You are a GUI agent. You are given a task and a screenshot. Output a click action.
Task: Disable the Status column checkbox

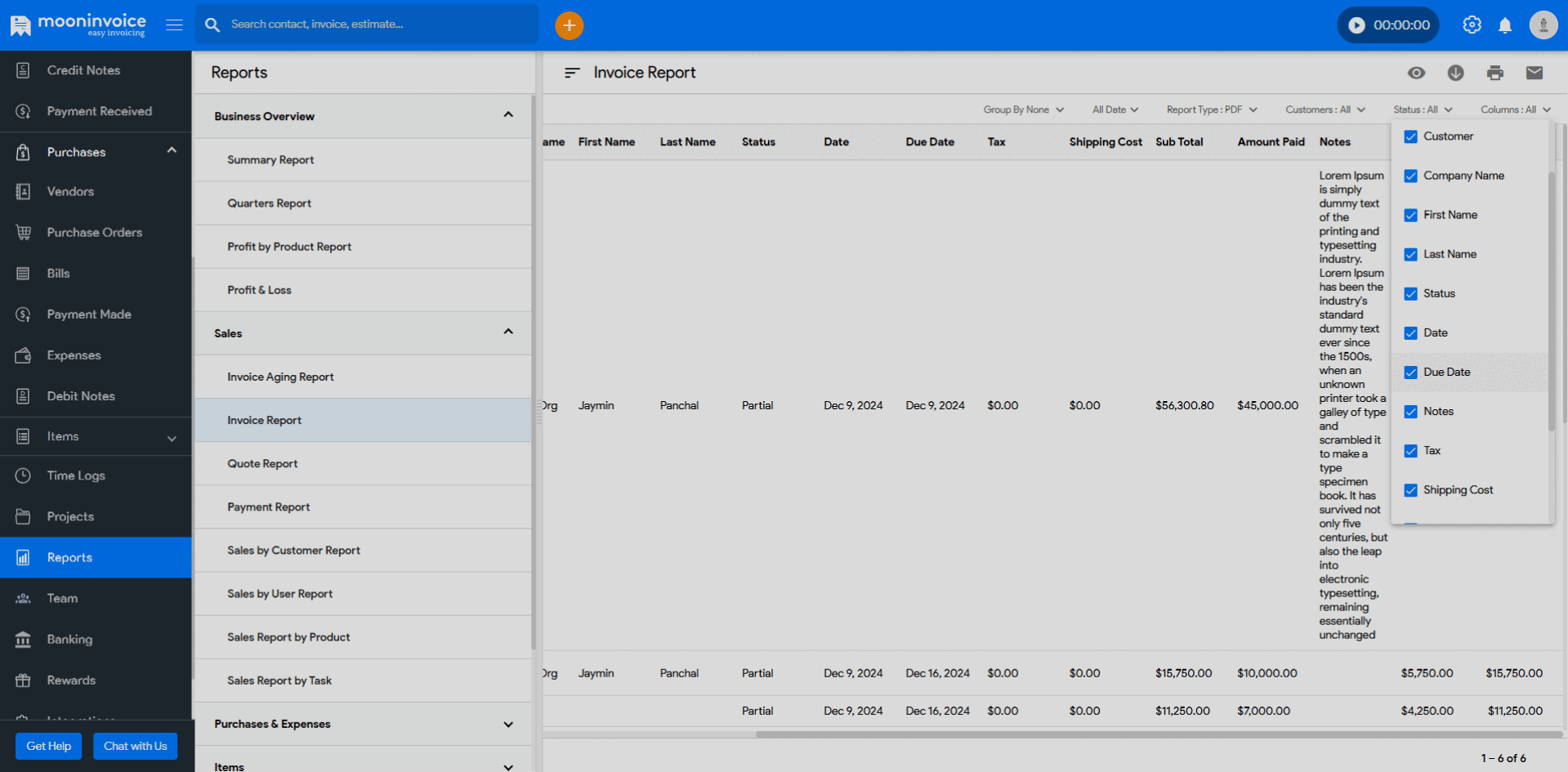tap(1410, 293)
